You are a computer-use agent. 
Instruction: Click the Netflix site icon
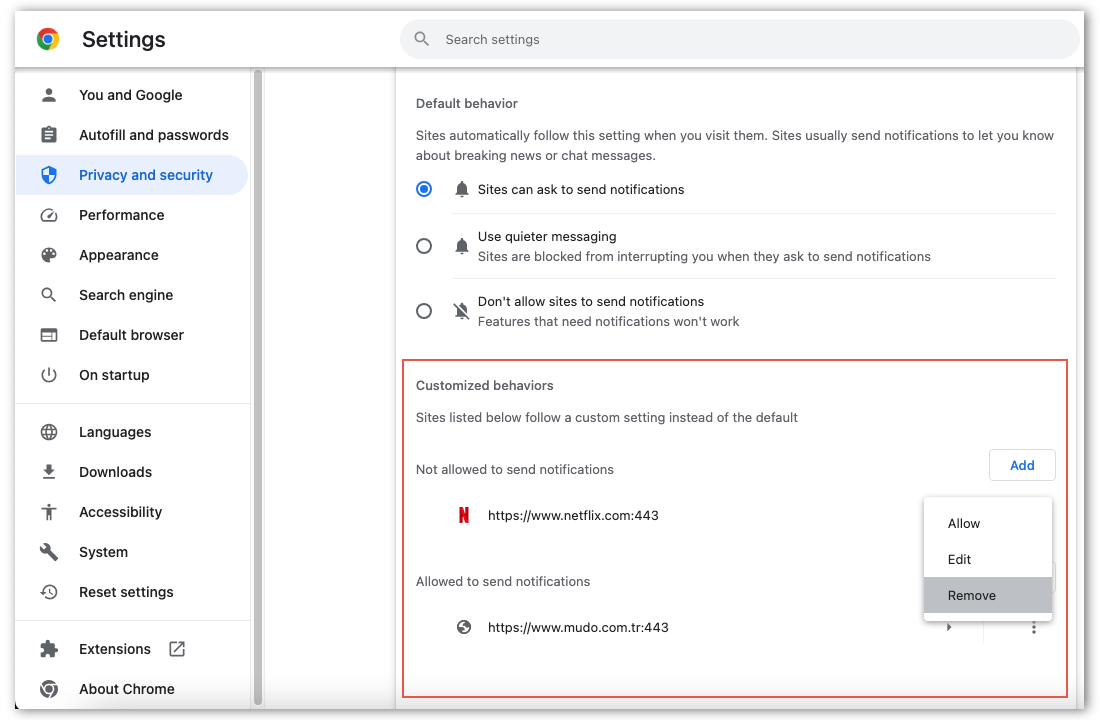[463, 514]
